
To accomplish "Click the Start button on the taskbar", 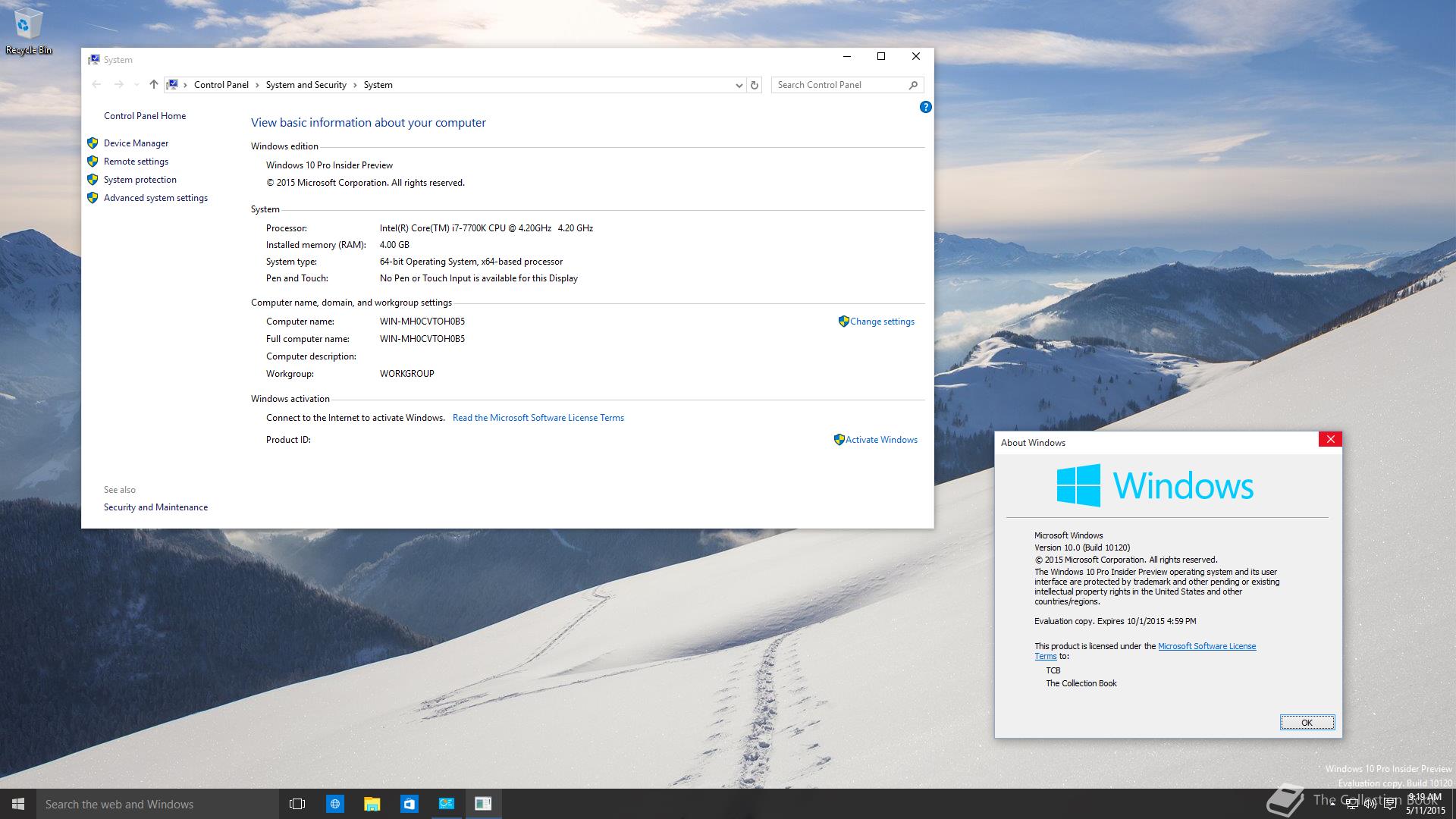I will point(18,804).
